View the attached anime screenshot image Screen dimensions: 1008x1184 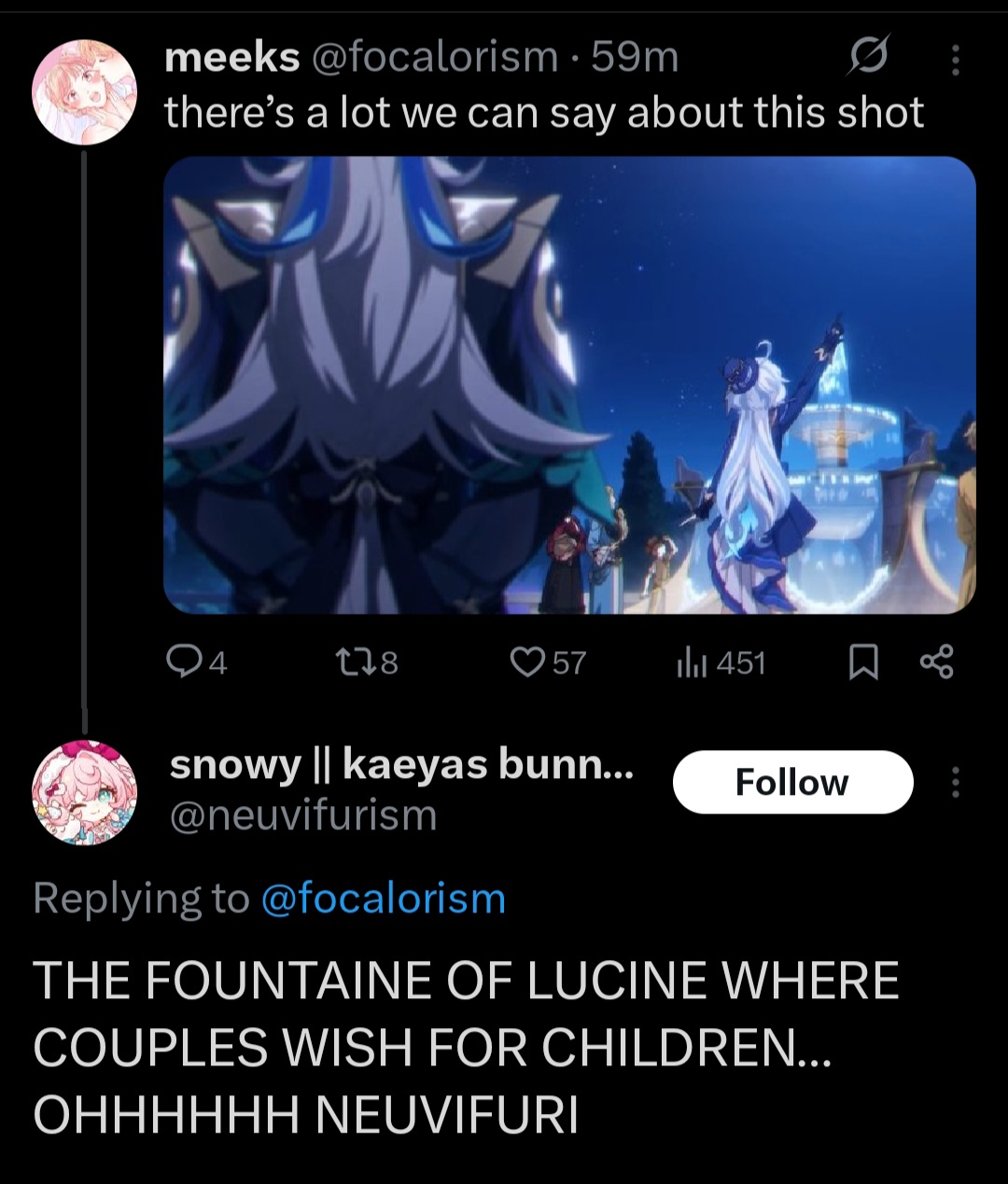[x=569, y=385]
